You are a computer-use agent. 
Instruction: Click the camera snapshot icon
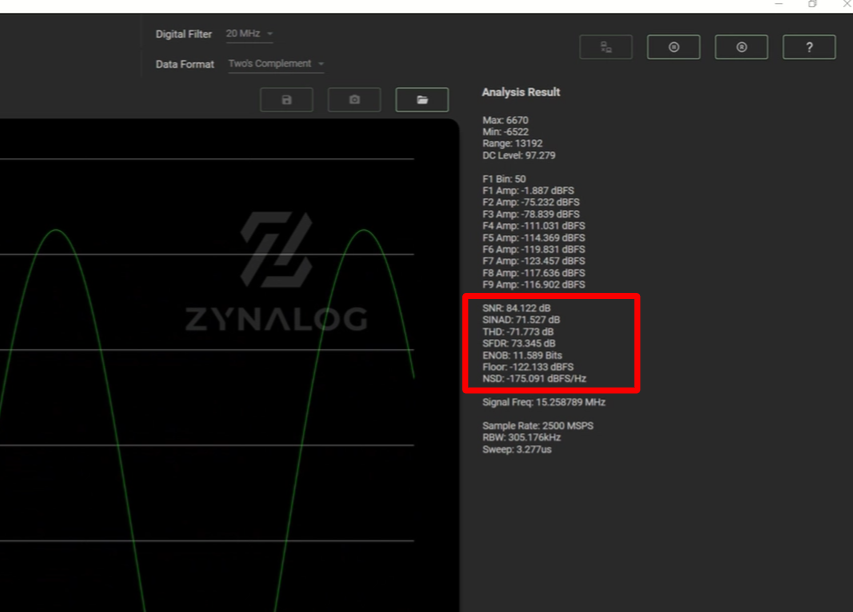[x=354, y=100]
